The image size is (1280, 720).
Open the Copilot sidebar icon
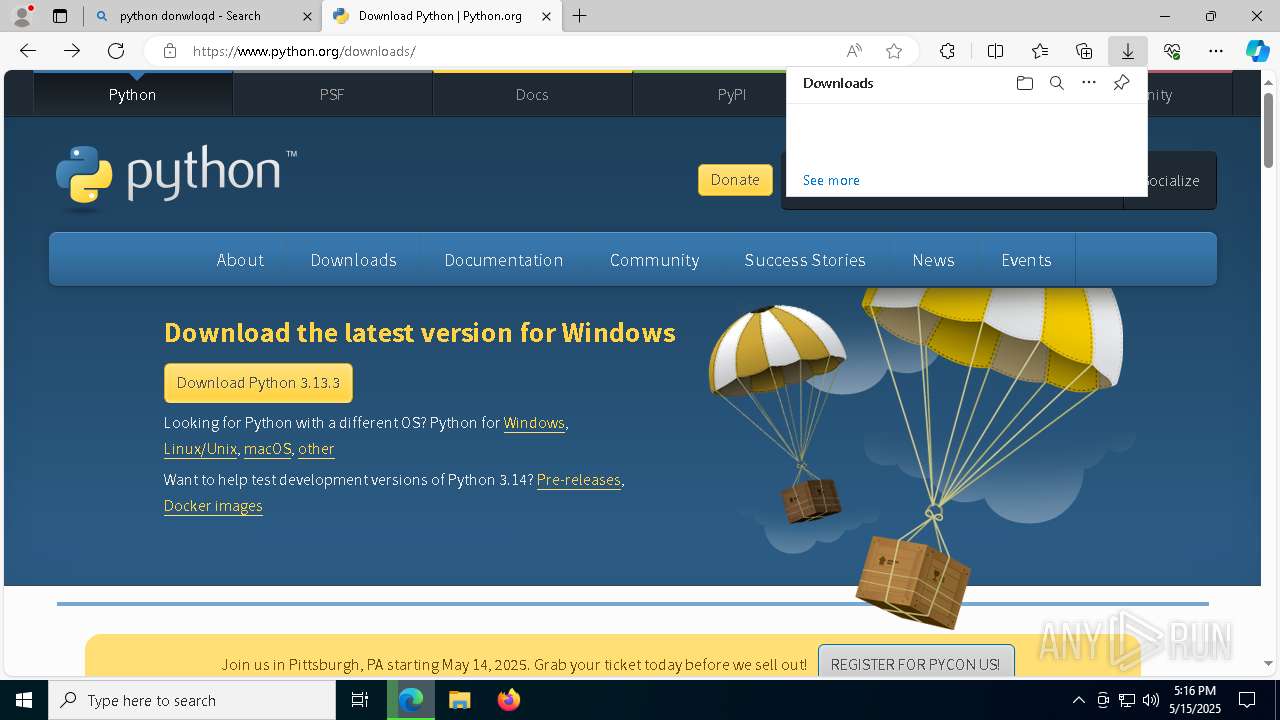(1257, 51)
